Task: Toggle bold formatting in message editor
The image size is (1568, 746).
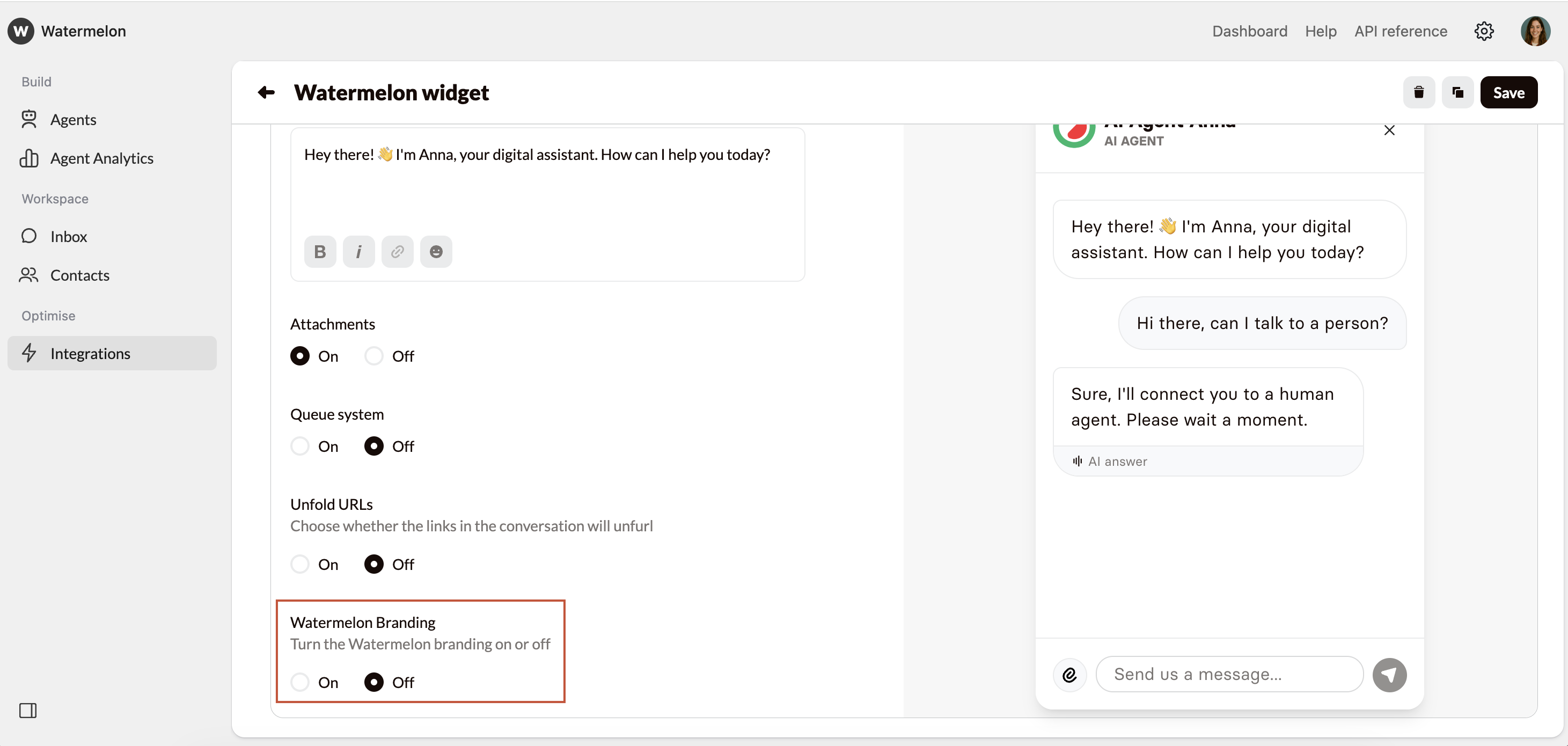Action: pyautogui.click(x=320, y=252)
